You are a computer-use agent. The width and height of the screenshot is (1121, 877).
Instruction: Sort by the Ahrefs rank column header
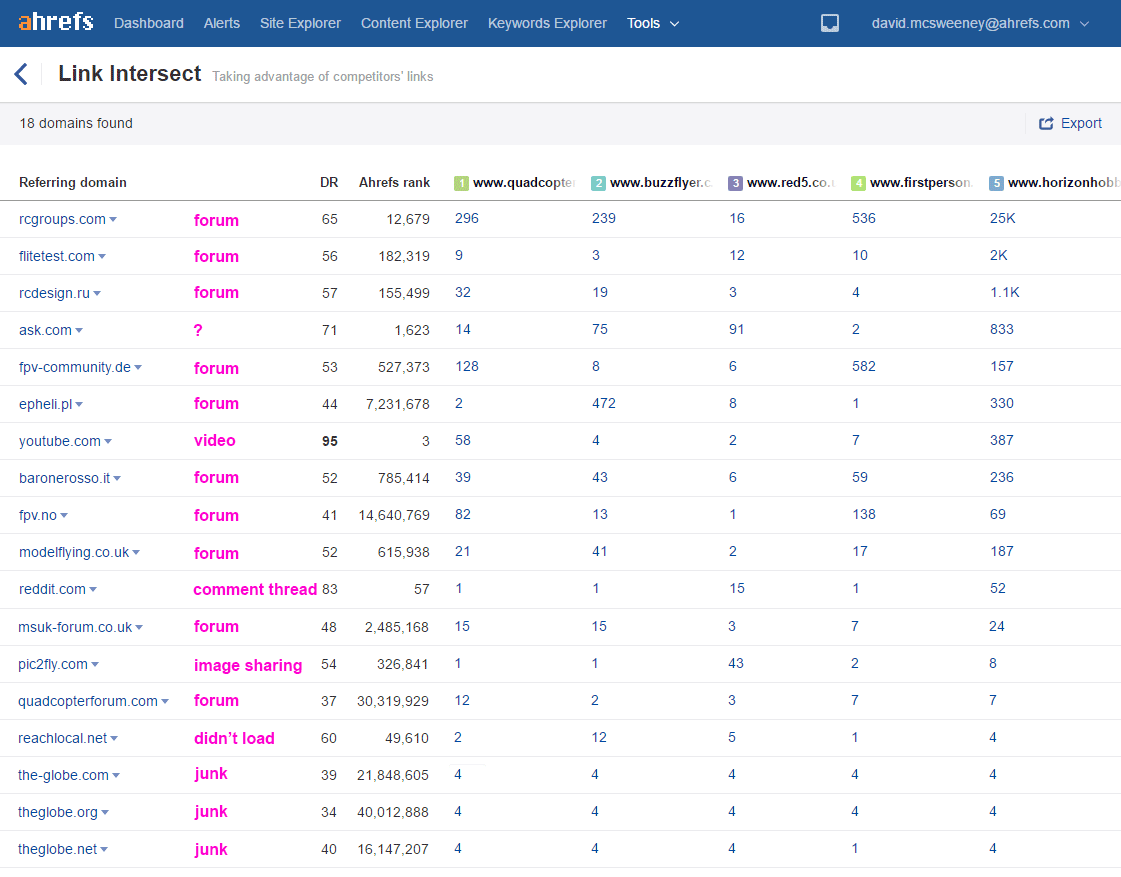point(395,182)
